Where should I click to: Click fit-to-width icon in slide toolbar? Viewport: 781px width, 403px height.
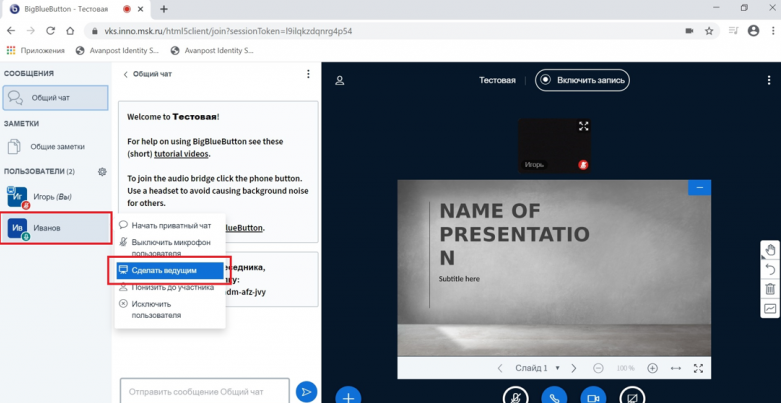[x=676, y=368]
